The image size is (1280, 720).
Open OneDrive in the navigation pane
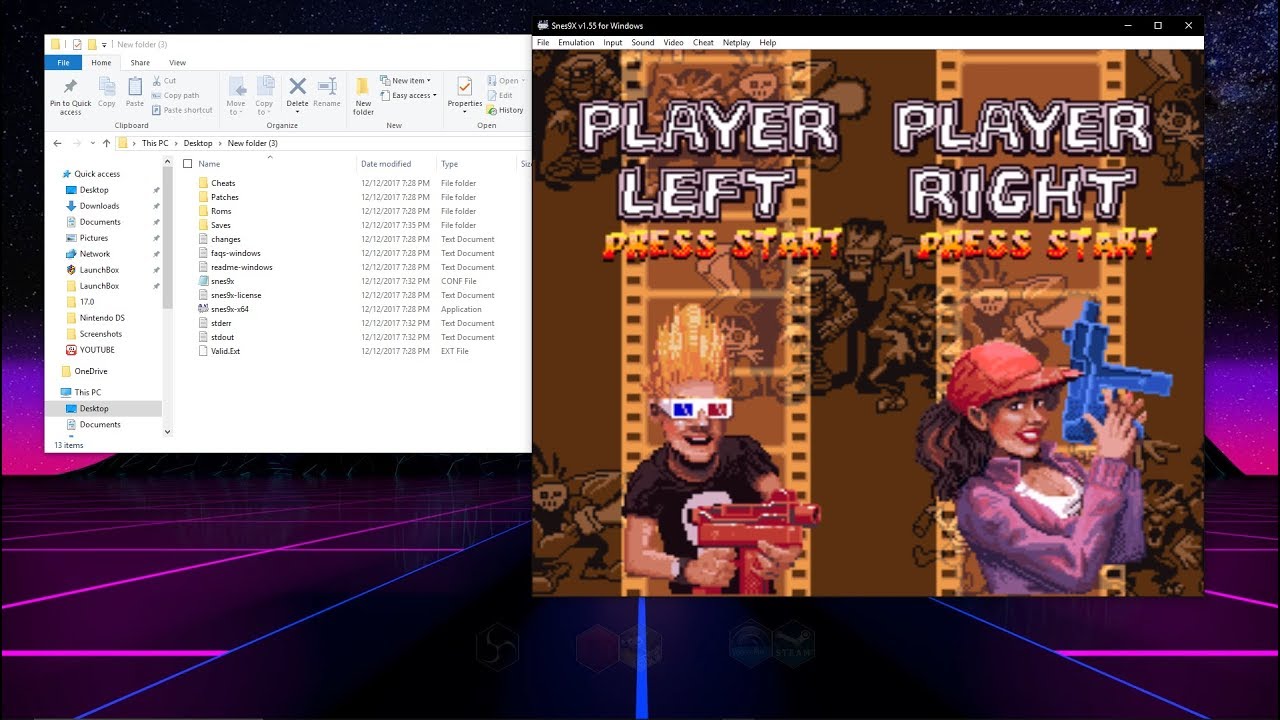pos(84,371)
